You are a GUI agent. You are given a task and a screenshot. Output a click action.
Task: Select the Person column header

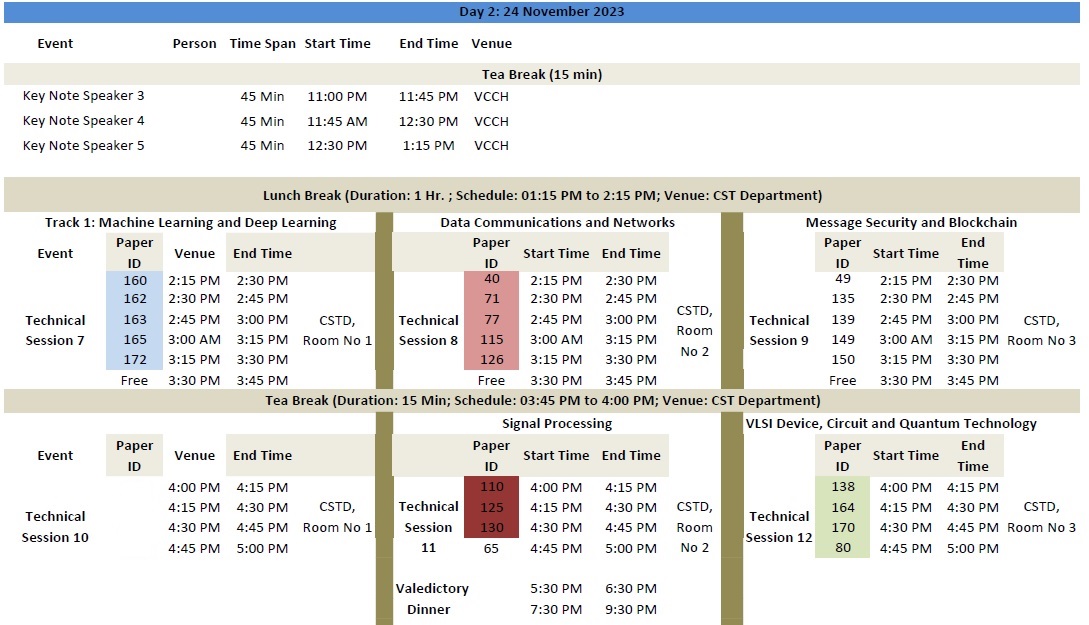click(x=194, y=44)
